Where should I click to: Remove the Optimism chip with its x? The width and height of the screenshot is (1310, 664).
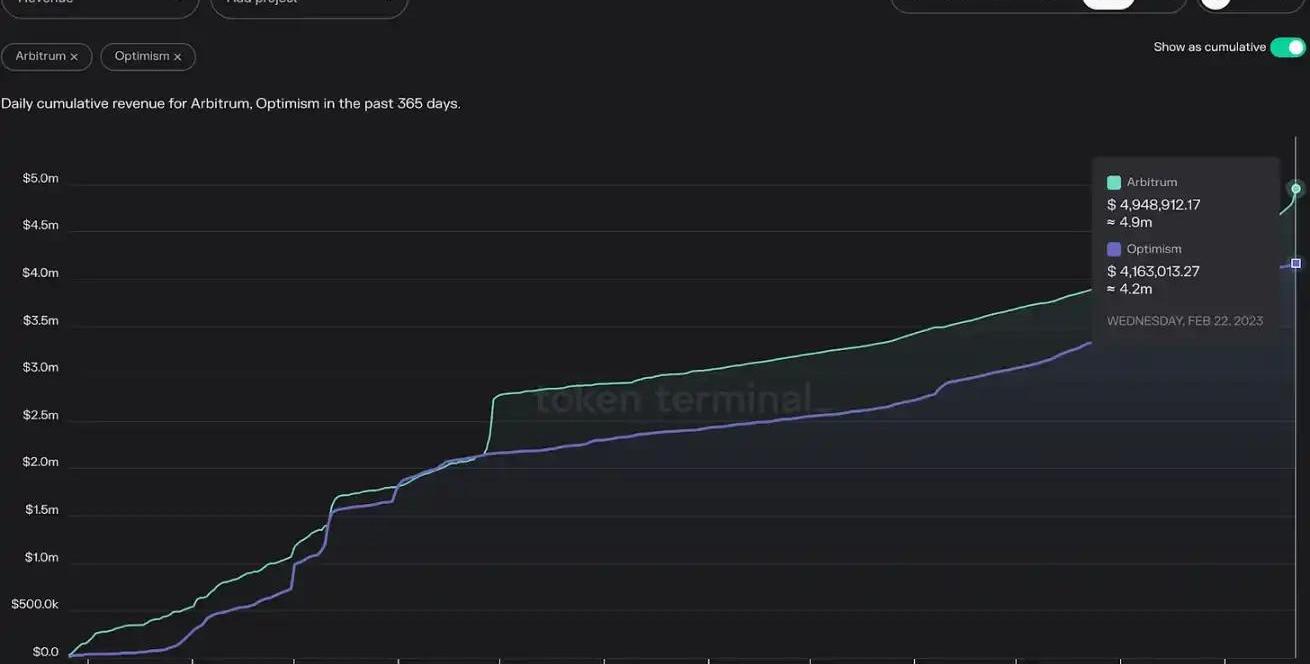pyautogui.click(x=178, y=57)
